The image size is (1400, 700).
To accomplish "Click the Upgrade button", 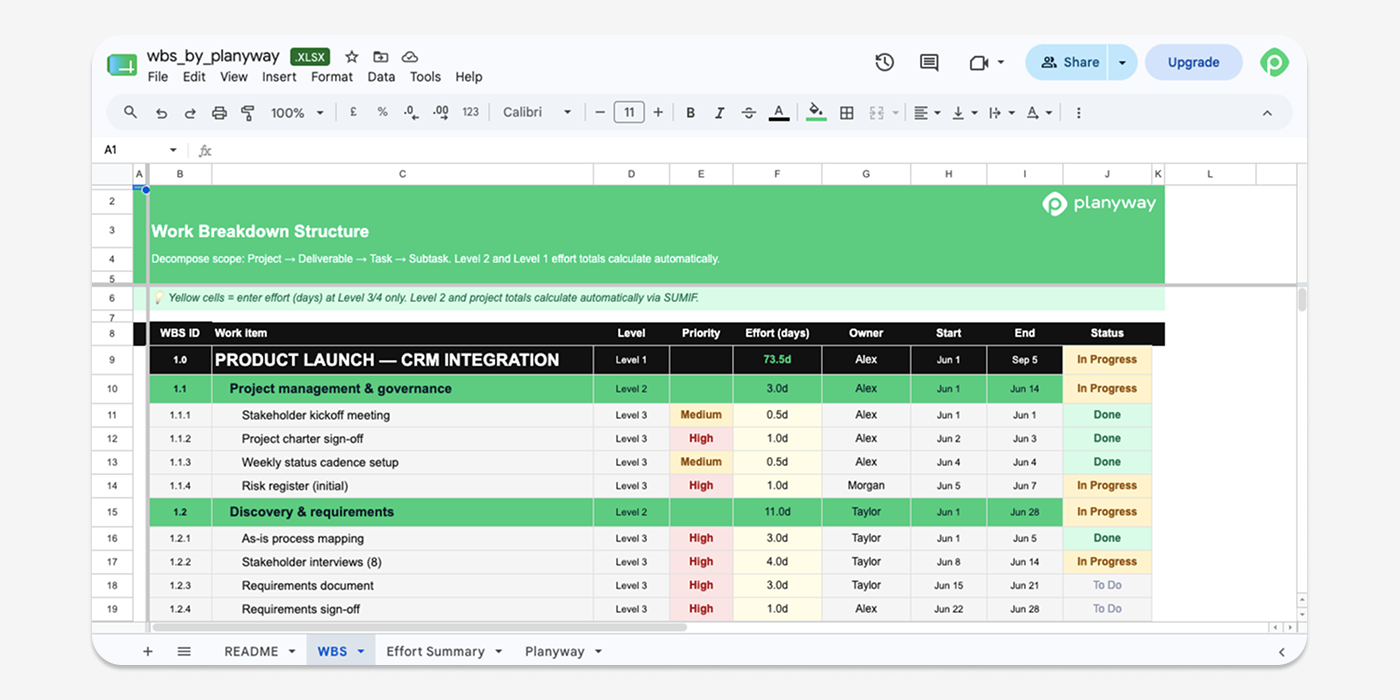I will pyautogui.click(x=1193, y=62).
